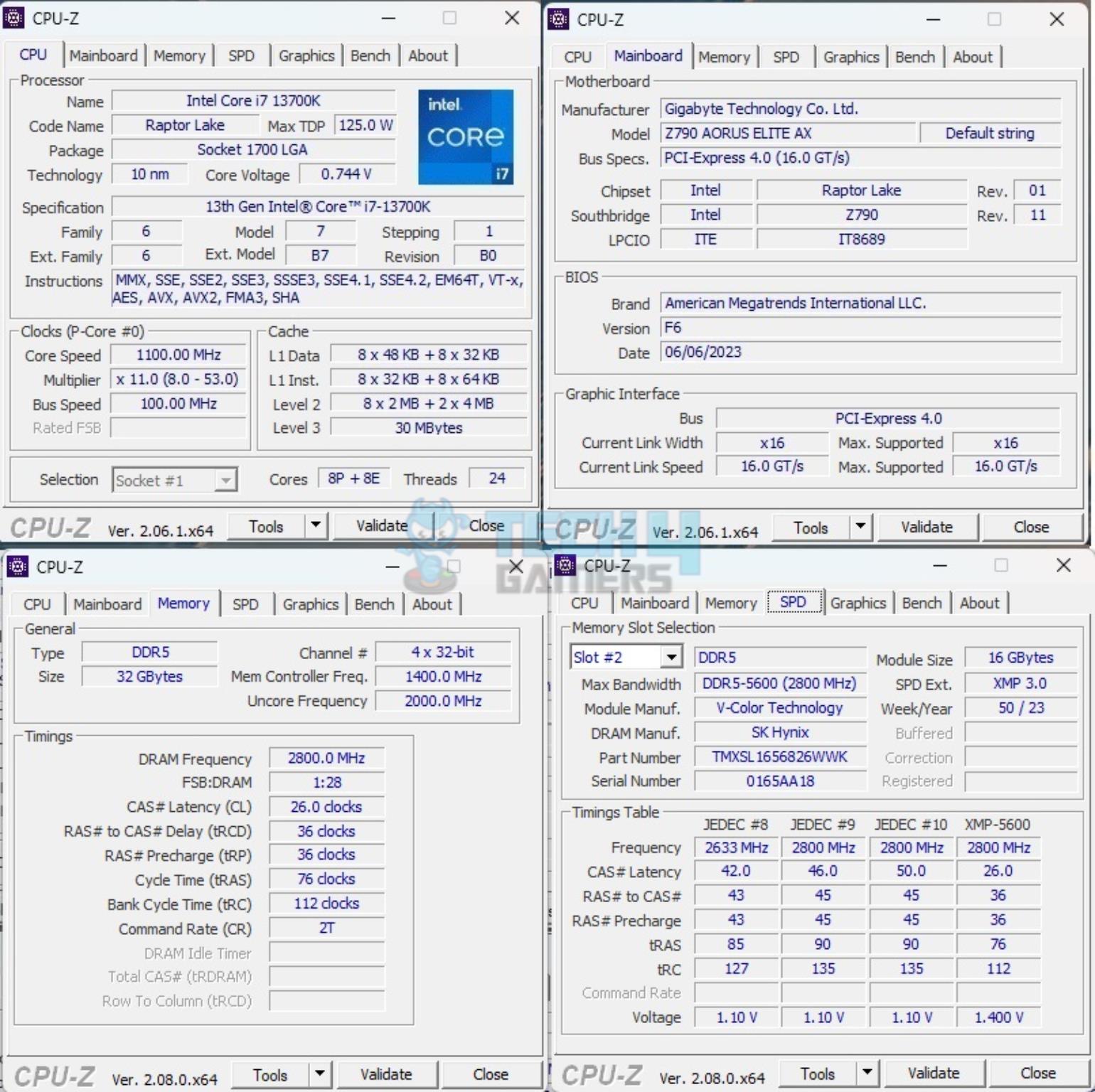This screenshot has height=1092, width=1095.
Task: Click the Intel Core i7 logo
Action: coord(466,136)
